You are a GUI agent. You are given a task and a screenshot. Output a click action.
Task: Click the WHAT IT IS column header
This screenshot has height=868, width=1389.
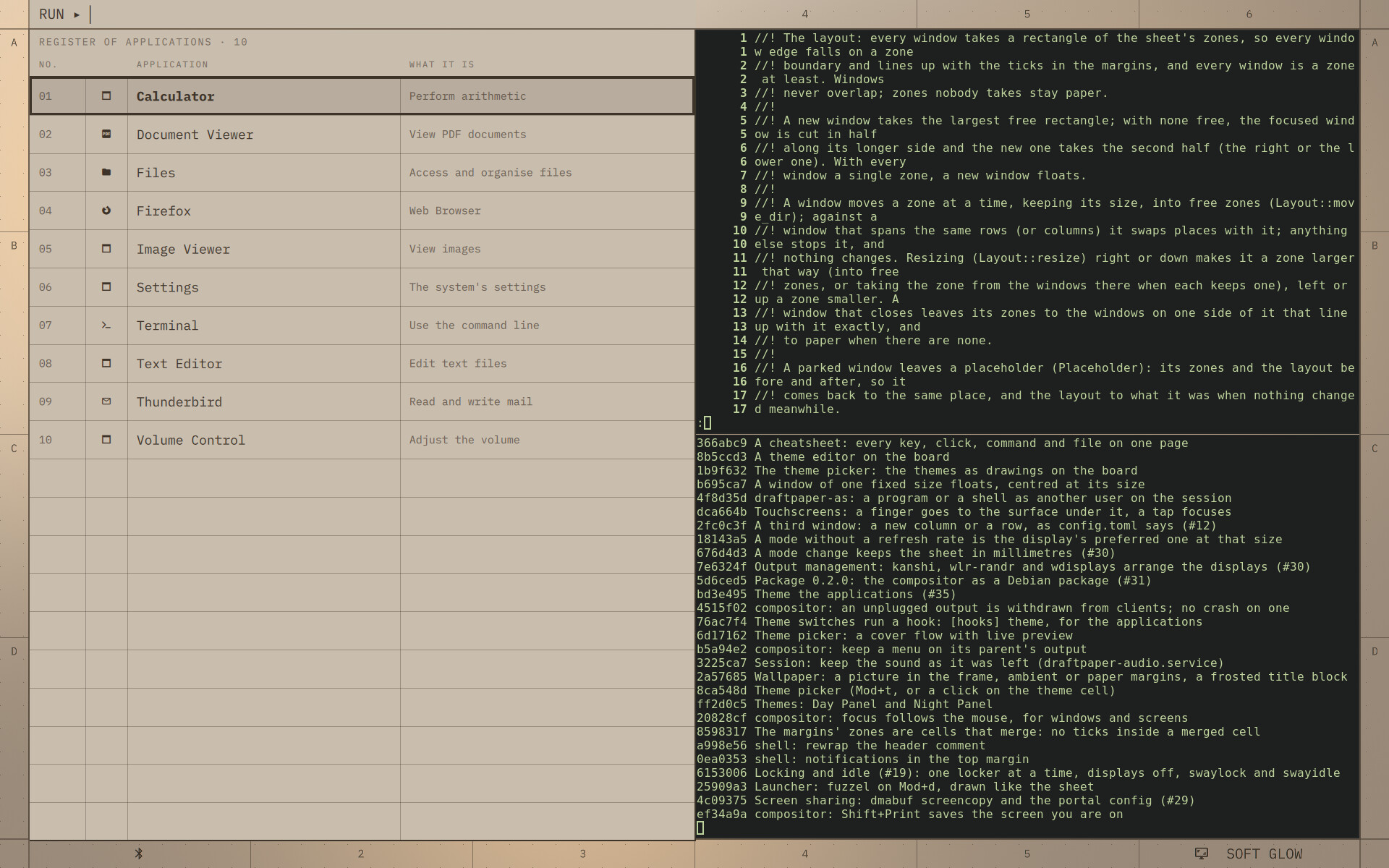441,64
